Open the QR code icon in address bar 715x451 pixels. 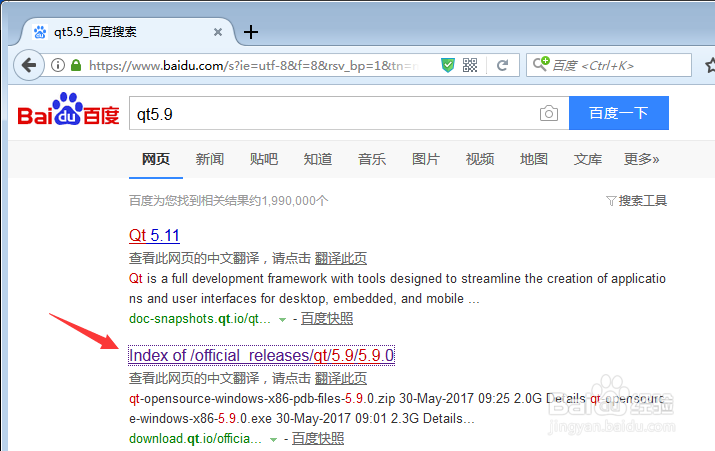click(470, 65)
